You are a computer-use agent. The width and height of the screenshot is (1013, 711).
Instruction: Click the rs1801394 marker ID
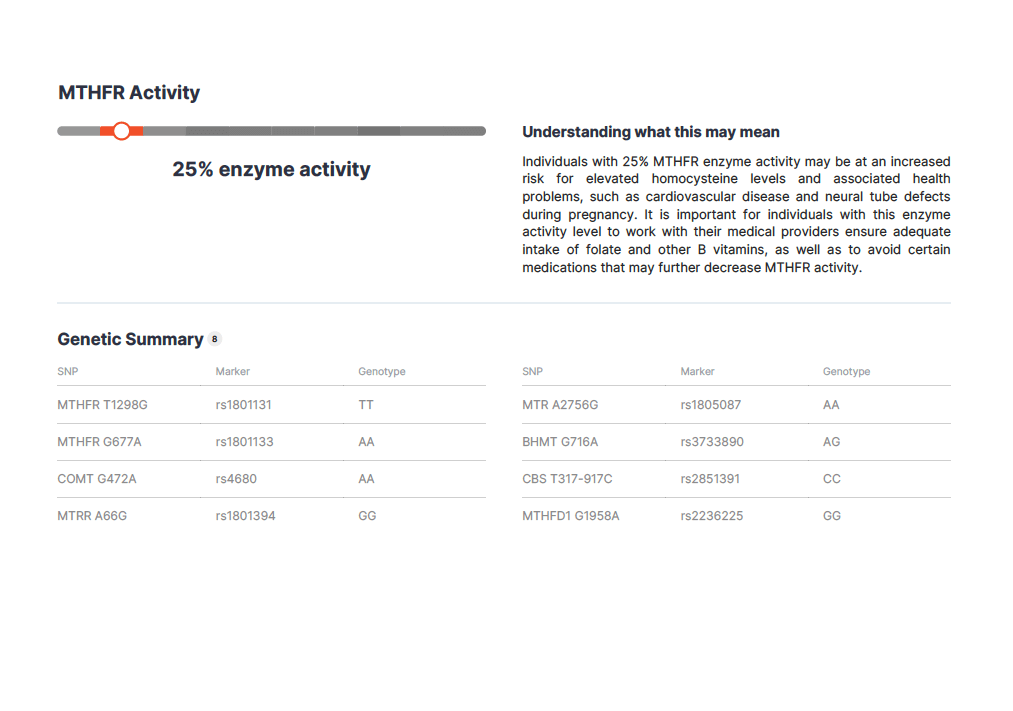(x=245, y=516)
